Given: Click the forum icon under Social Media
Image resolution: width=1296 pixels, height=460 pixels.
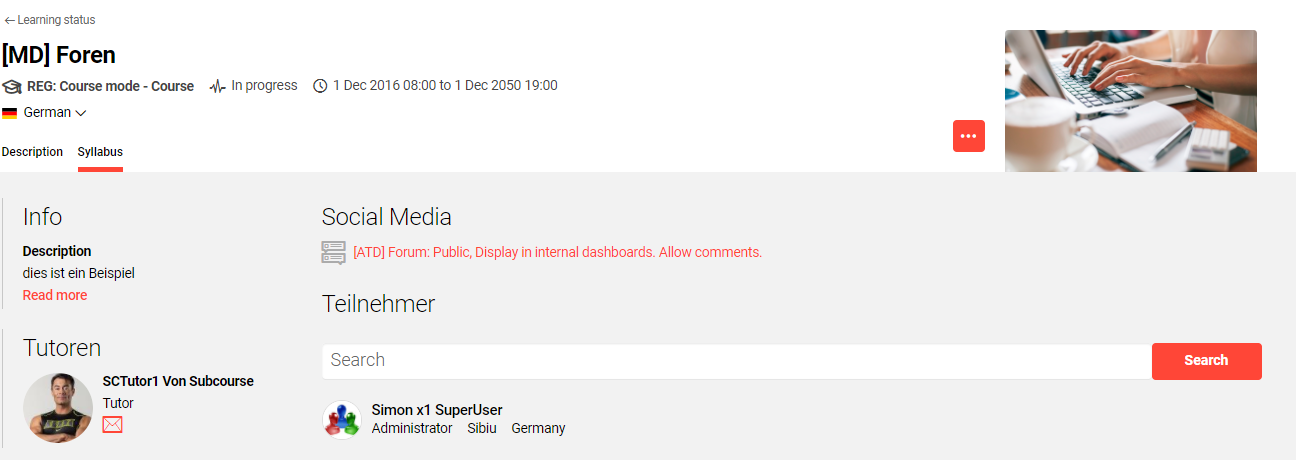Looking at the screenshot, I should [333, 252].
